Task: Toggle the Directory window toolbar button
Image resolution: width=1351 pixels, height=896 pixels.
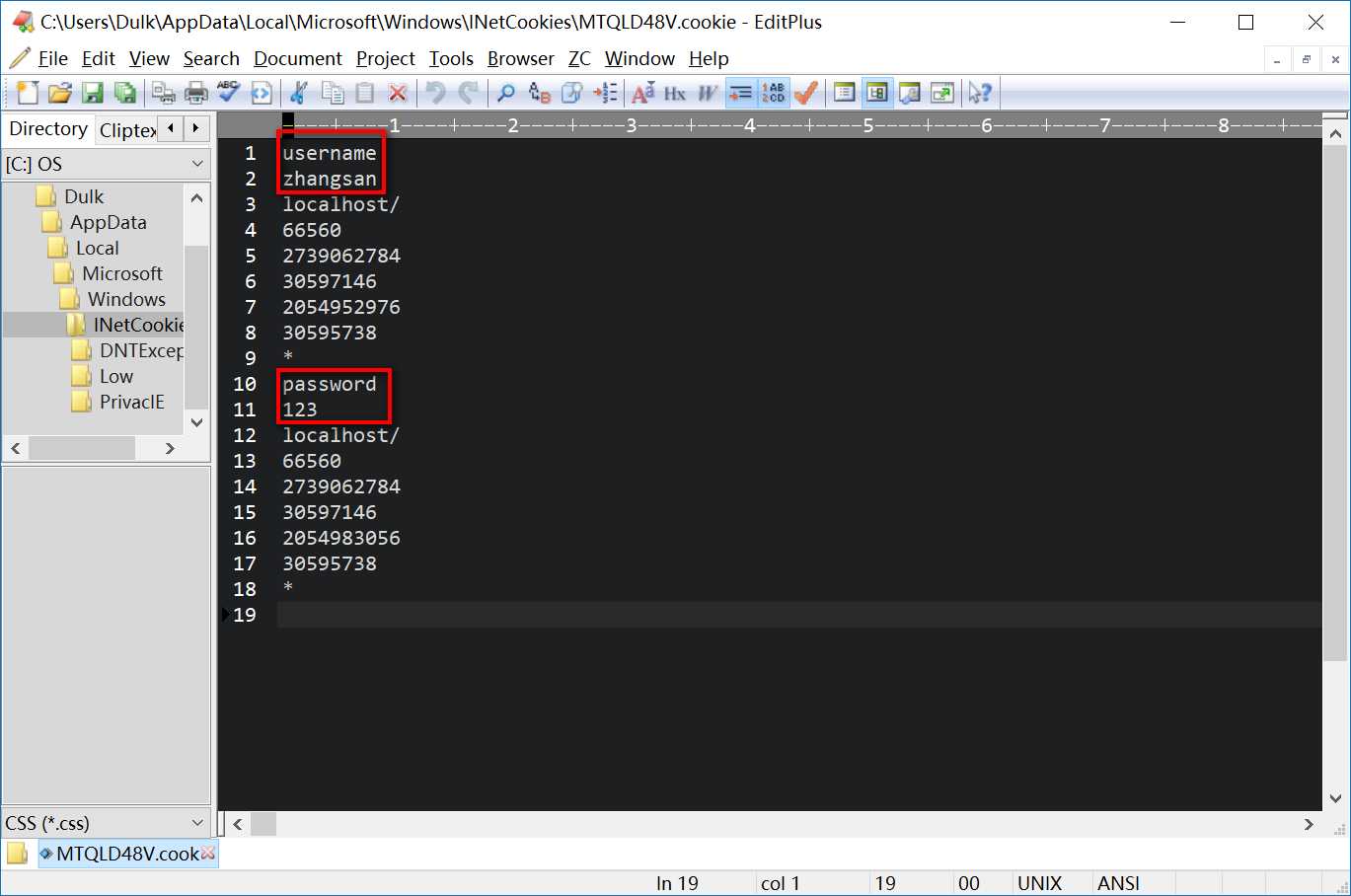Action: [x=876, y=93]
